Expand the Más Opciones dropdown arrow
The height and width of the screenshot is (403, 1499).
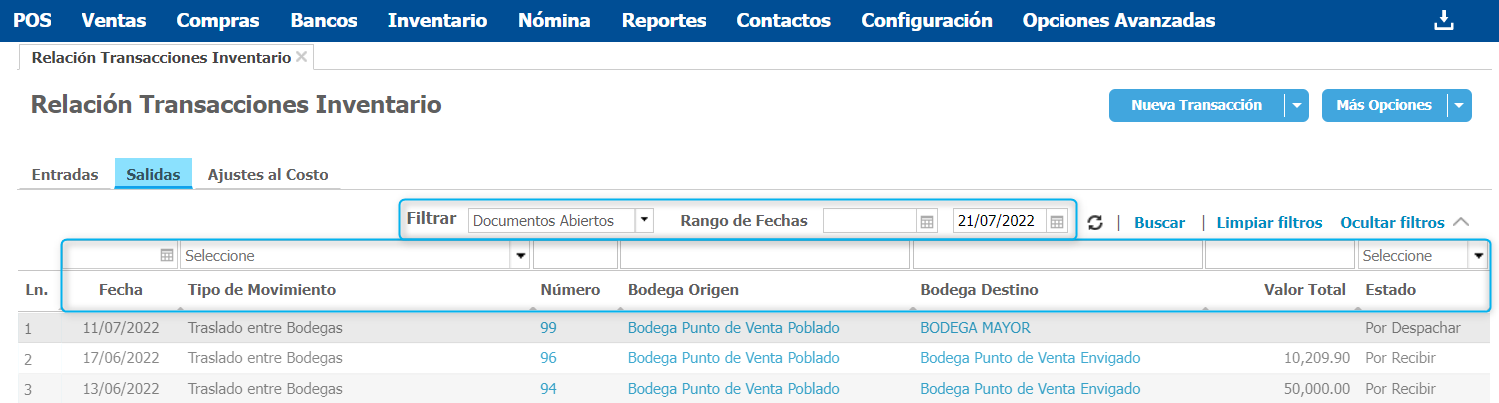[x=1459, y=105]
